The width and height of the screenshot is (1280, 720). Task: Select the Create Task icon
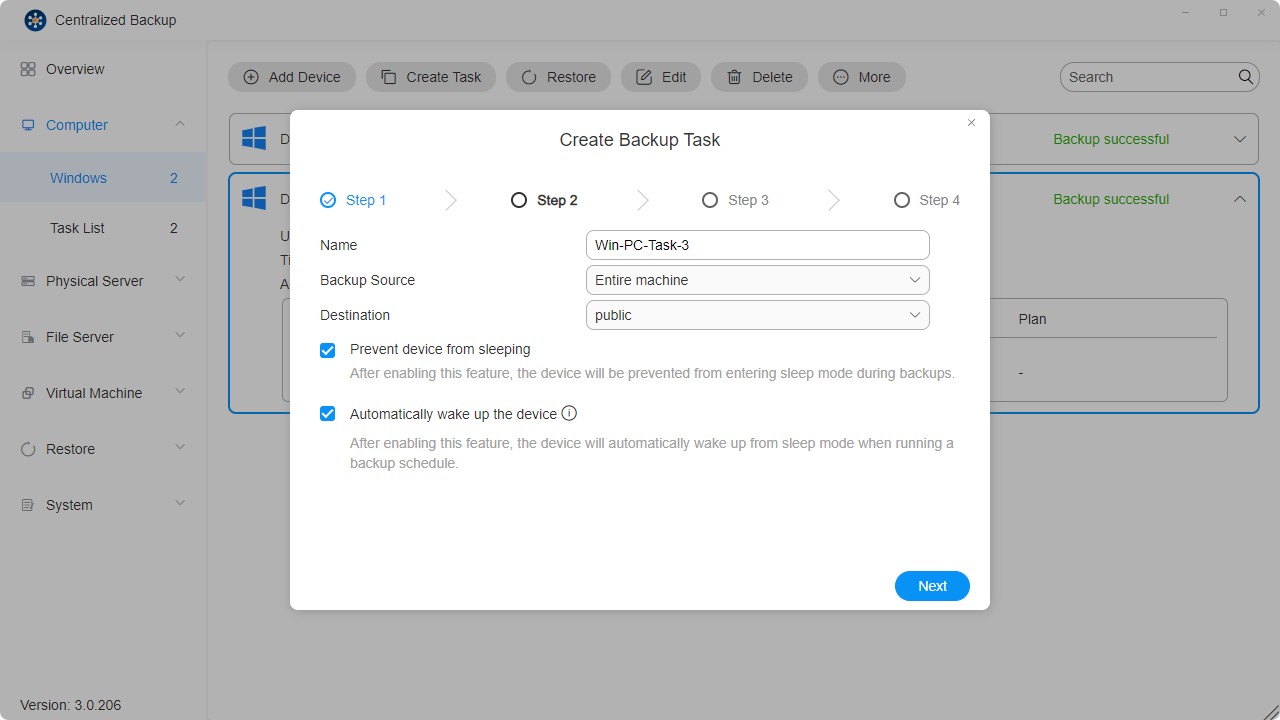pyautogui.click(x=388, y=77)
